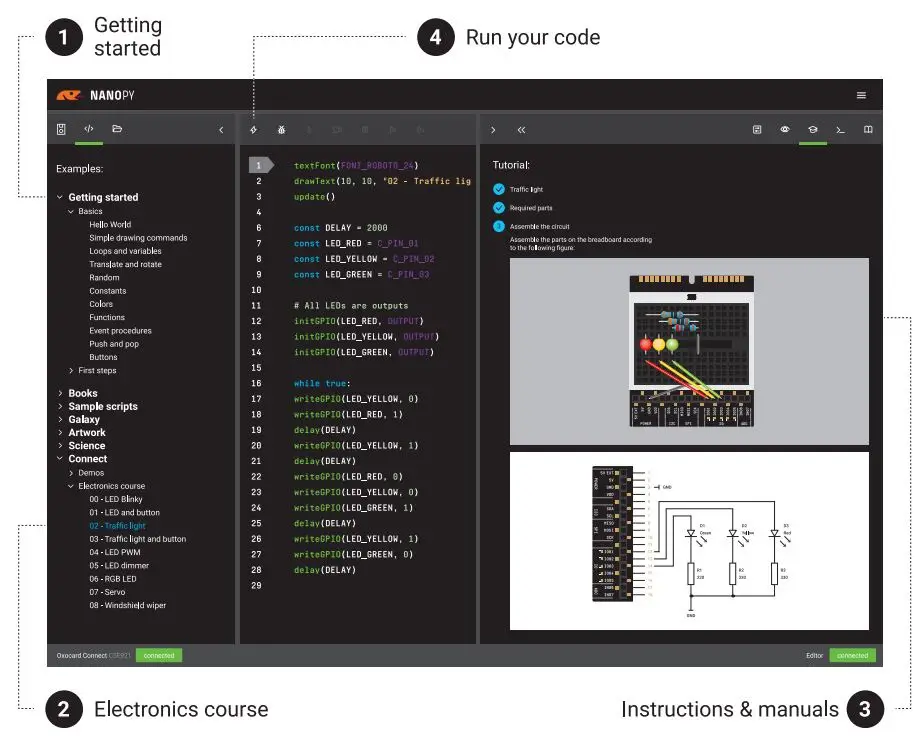This screenshot has height=741, width=923.
Task: Expand the Galaxy category
Action: [x=60, y=420]
